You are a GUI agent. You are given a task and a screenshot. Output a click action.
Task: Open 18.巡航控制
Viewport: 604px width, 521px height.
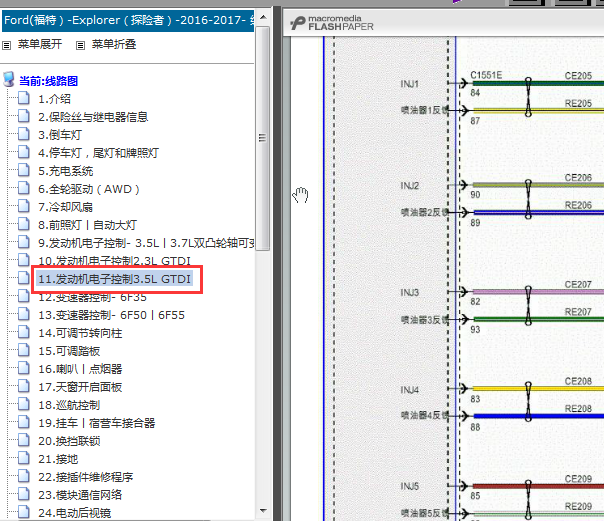point(69,405)
